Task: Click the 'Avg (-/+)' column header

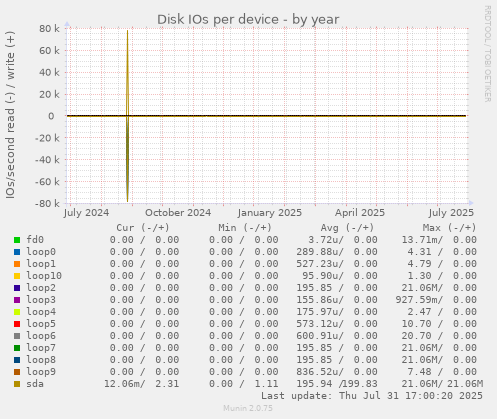Action: [347, 228]
